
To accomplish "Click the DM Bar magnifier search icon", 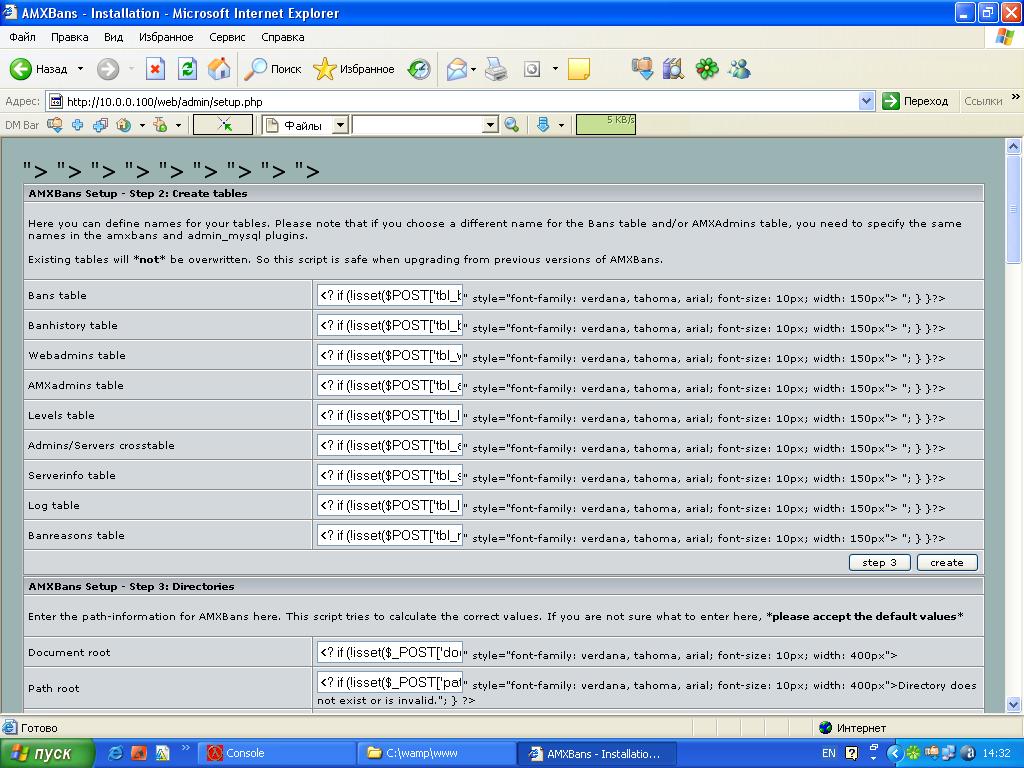I will click(x=511, y=125).
